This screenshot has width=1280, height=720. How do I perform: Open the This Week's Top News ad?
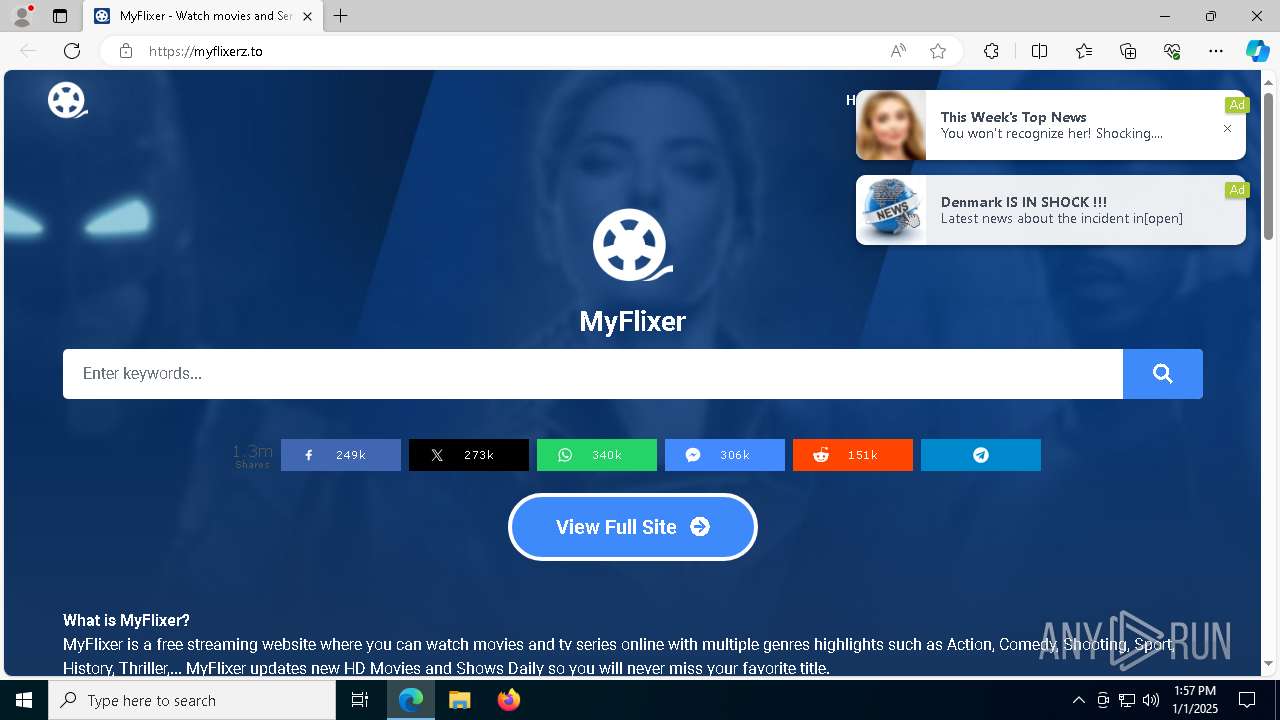pos(1051,125)
